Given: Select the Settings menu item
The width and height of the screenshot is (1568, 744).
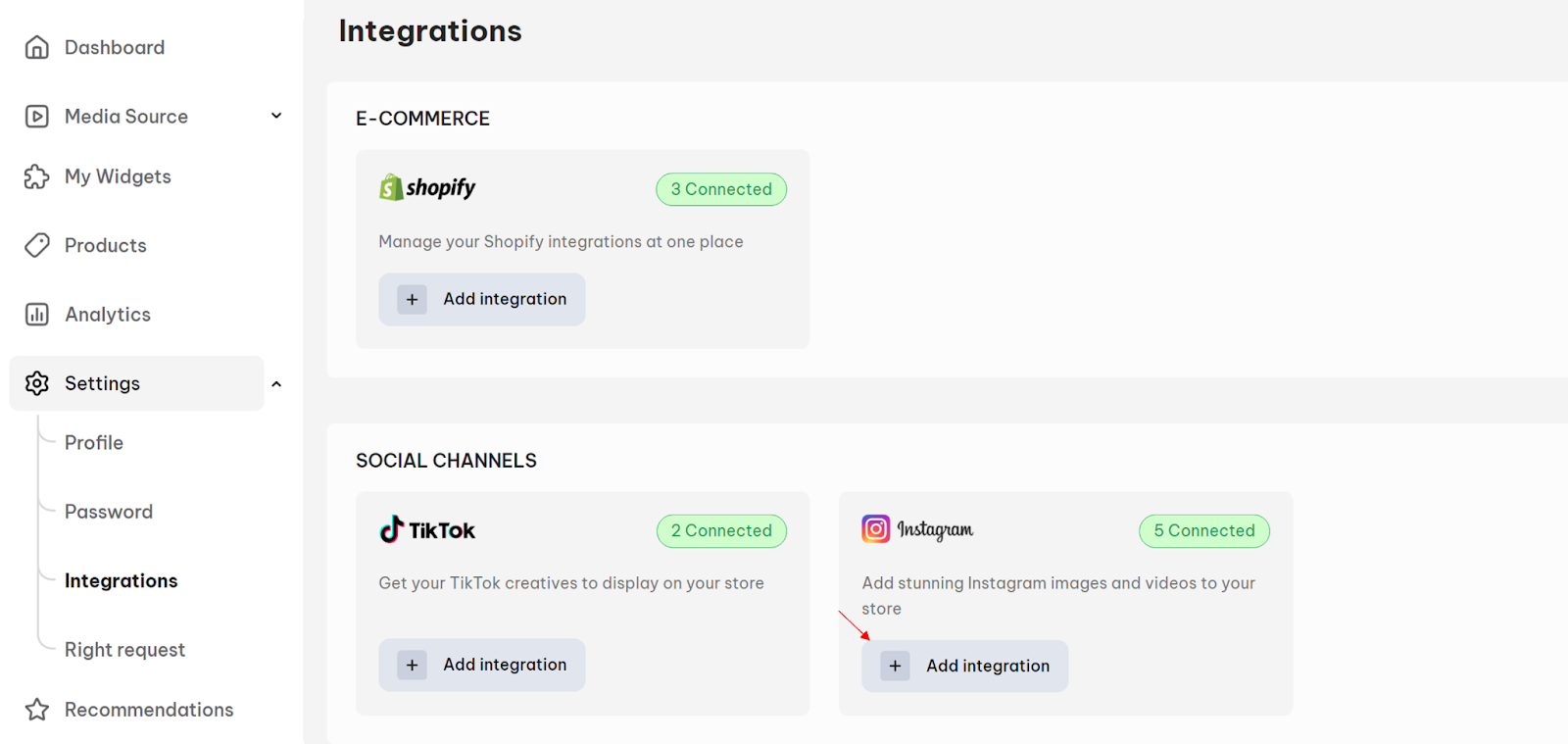Looking at the screenshot, I should point(137,383).
